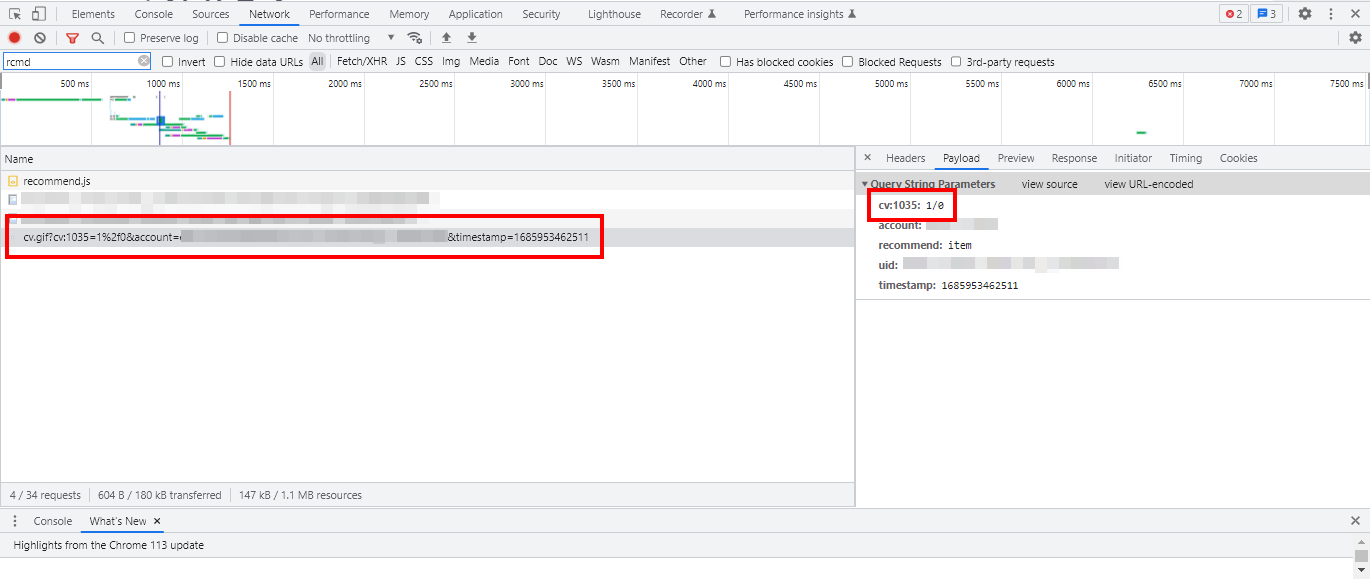
Task: Close the What's New drawer tab
Action: tap(157, 521)
